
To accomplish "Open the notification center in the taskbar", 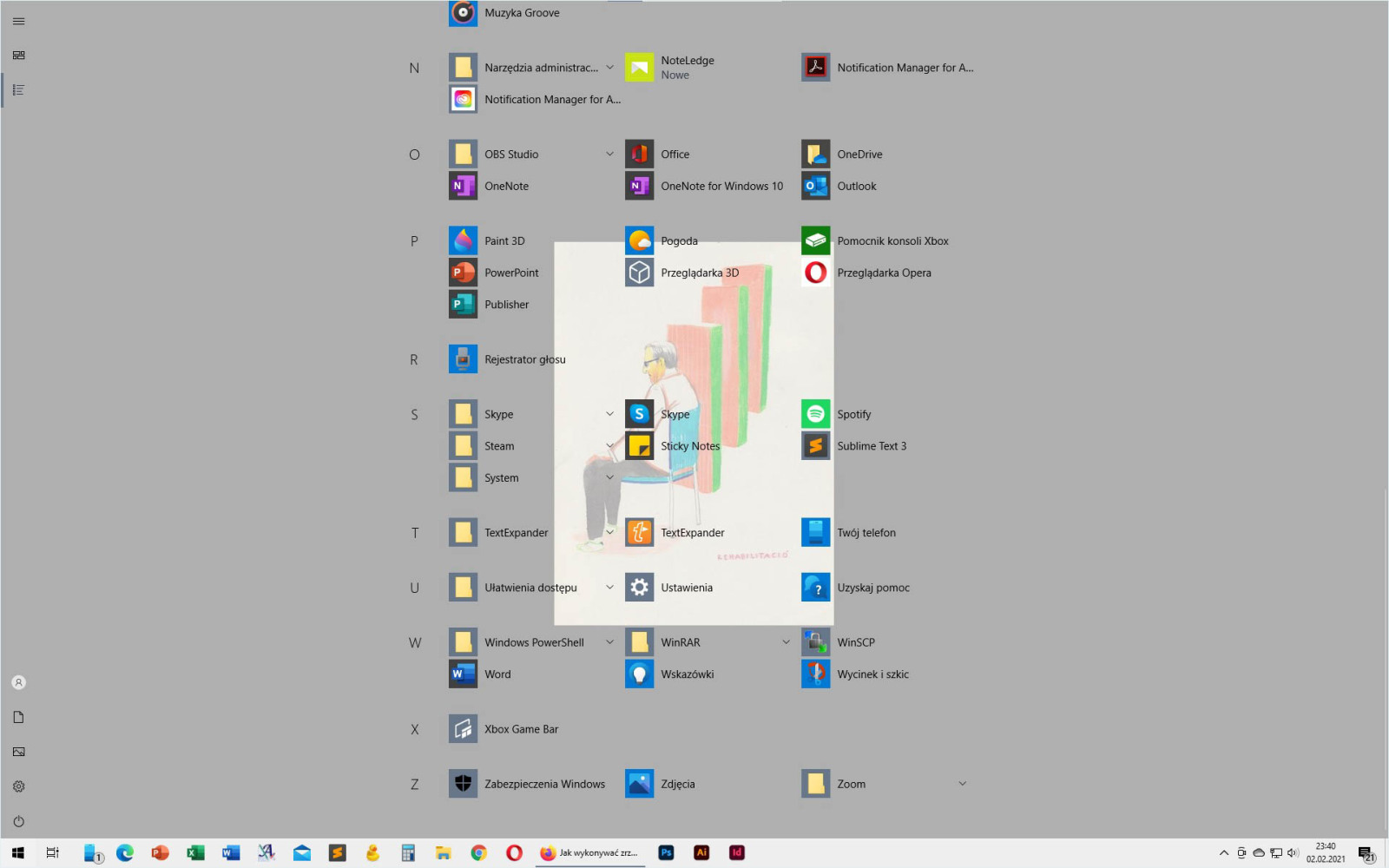I will click(1366, 853).
